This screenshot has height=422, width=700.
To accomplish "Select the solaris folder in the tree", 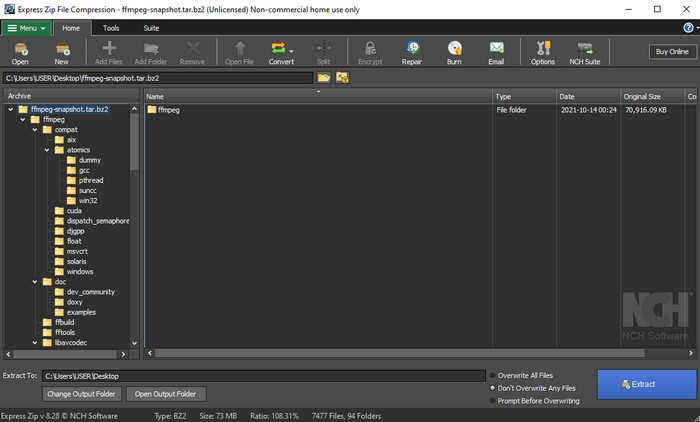I will click(71, 262).
